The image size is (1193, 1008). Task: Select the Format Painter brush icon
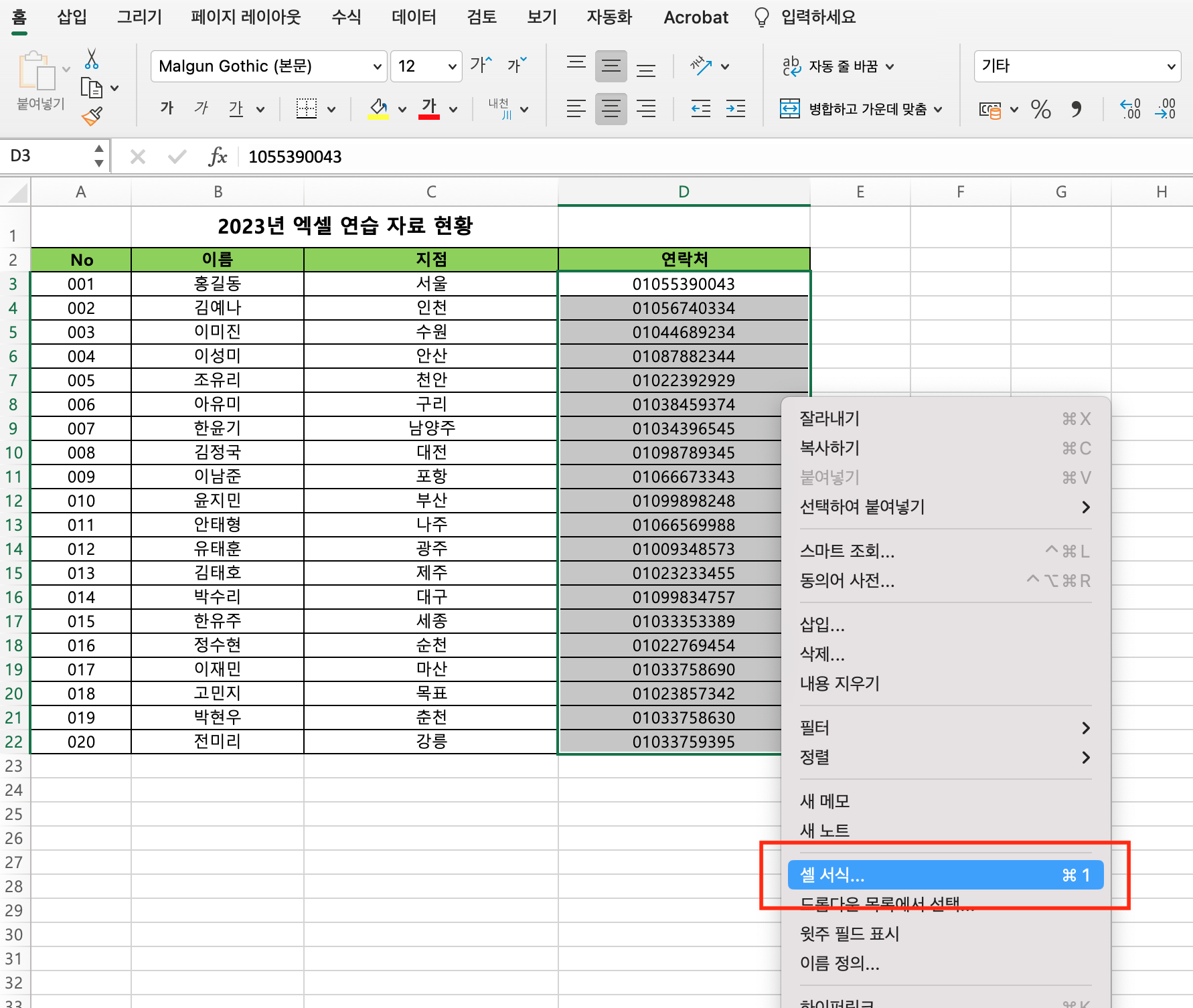[92, 116]
